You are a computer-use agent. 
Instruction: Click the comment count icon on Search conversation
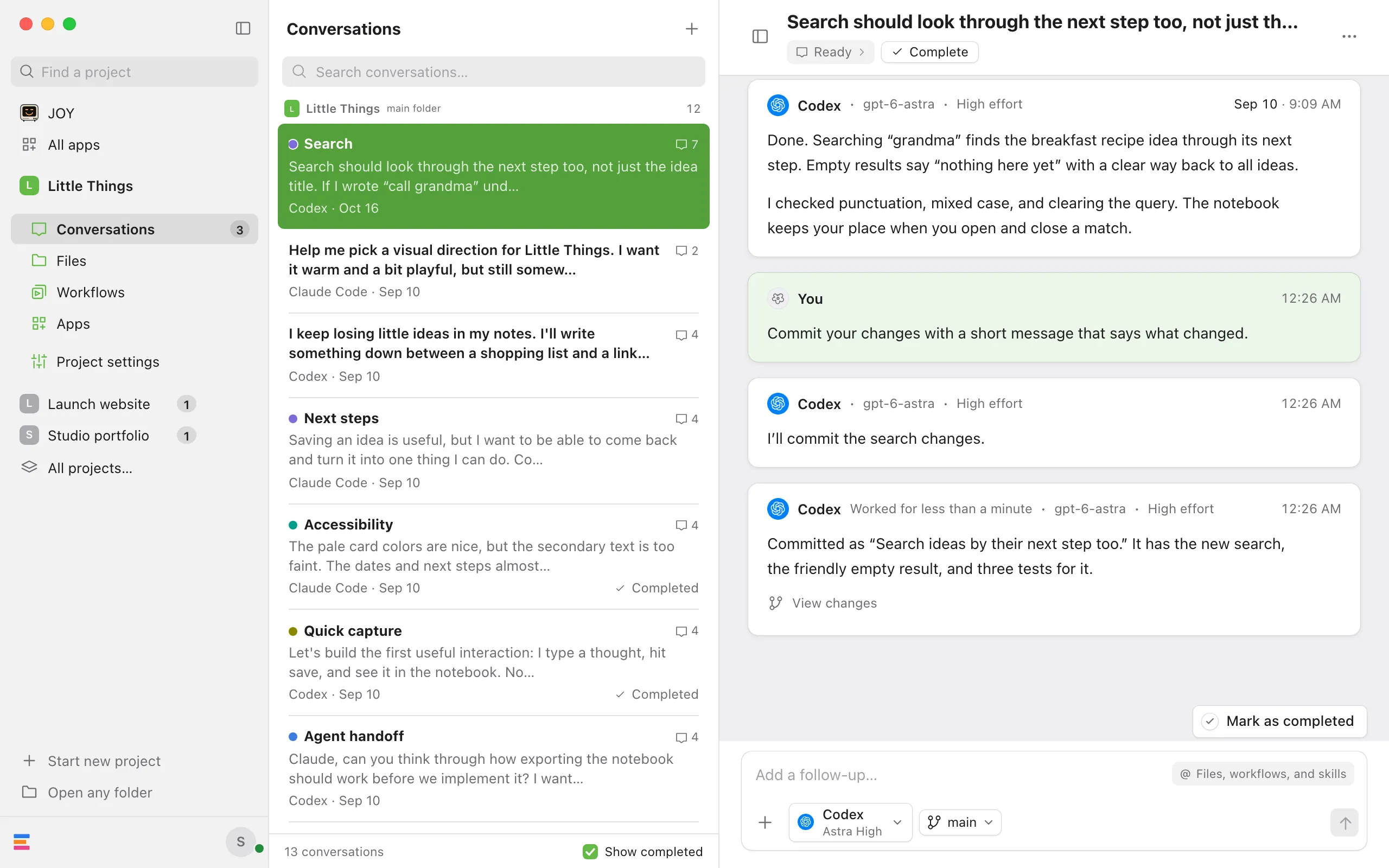point(681,144)
